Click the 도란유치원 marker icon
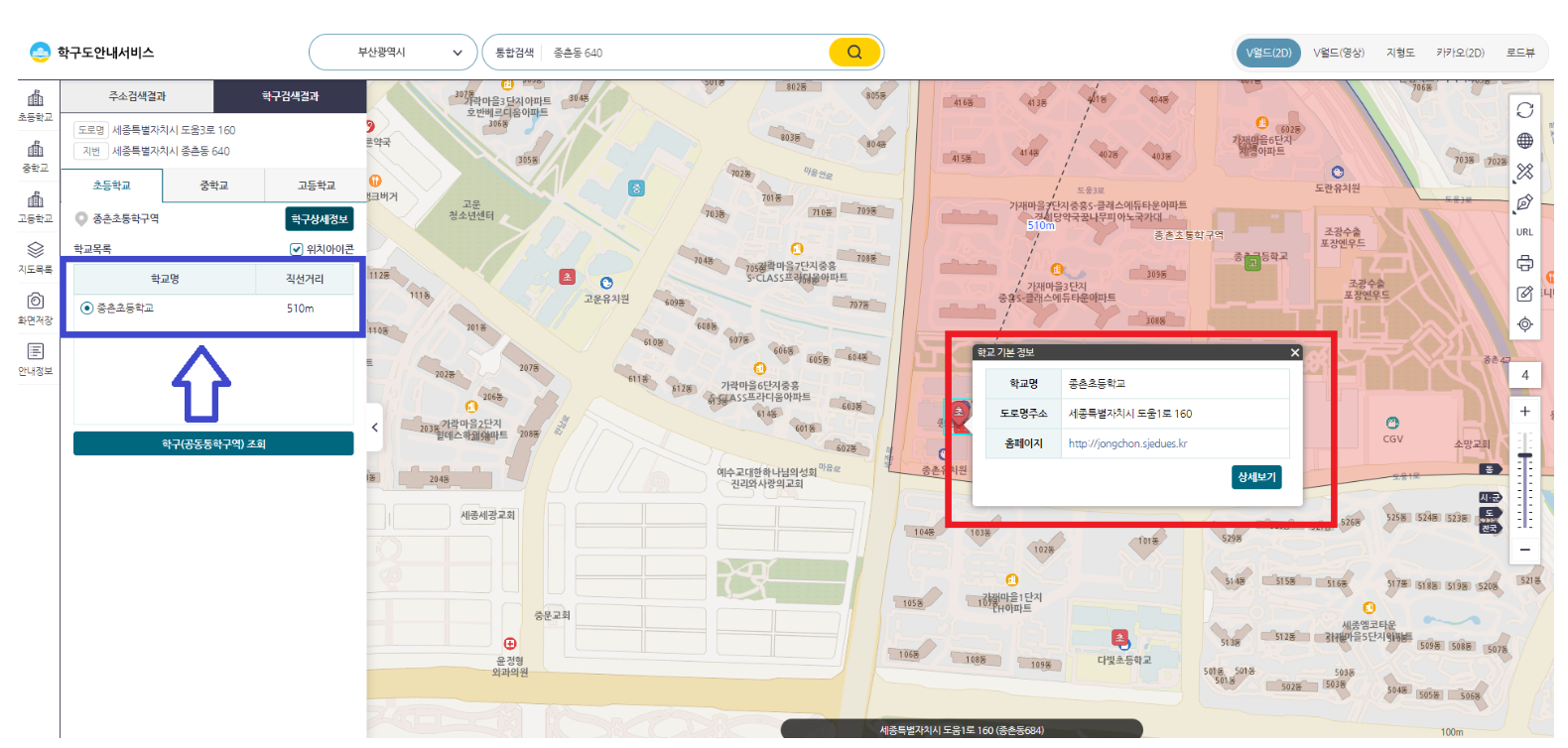1568x748 pixels. click(x=1338, y=173)
